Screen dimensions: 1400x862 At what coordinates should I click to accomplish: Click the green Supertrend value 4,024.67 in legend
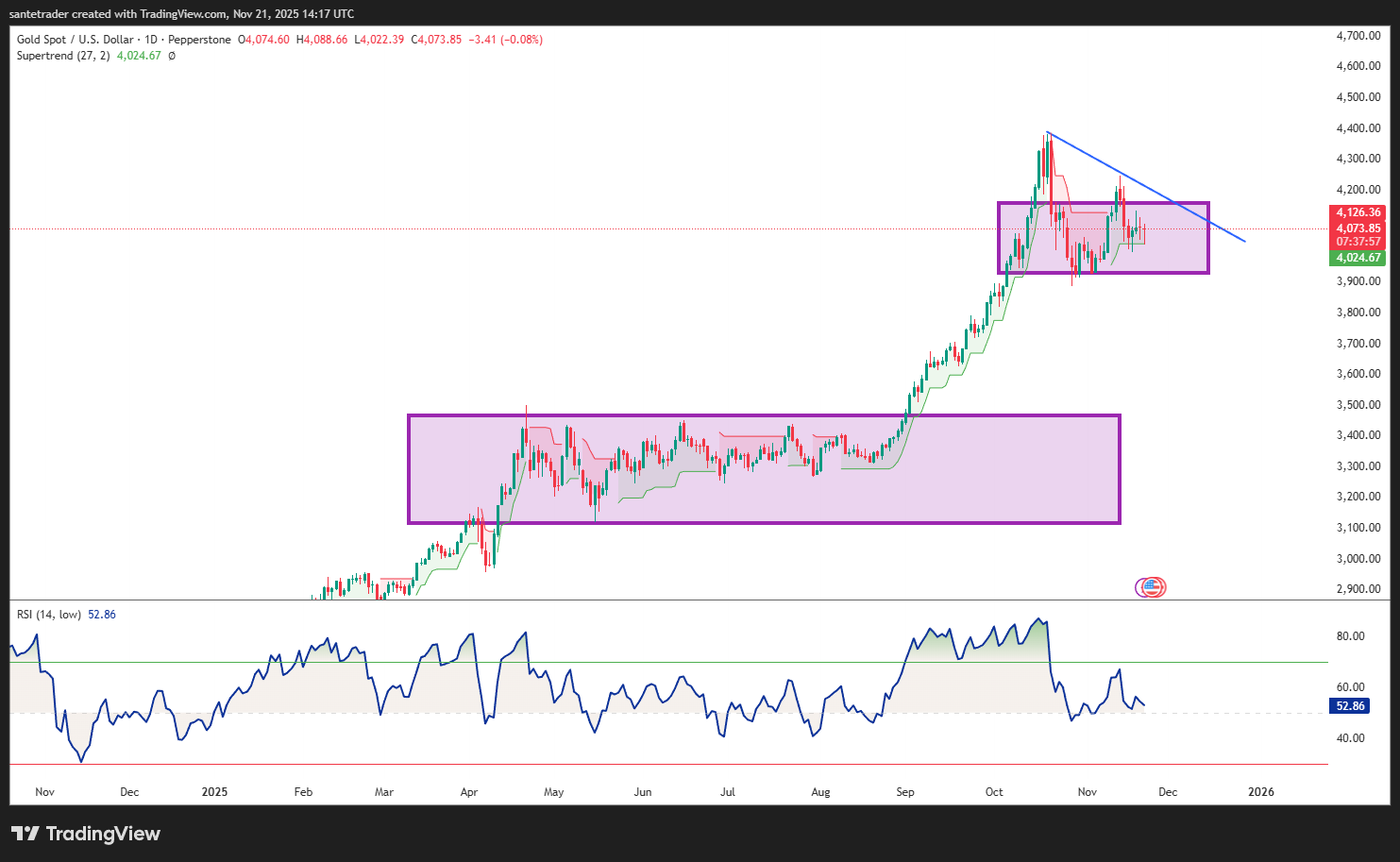[x=139, y=56]
